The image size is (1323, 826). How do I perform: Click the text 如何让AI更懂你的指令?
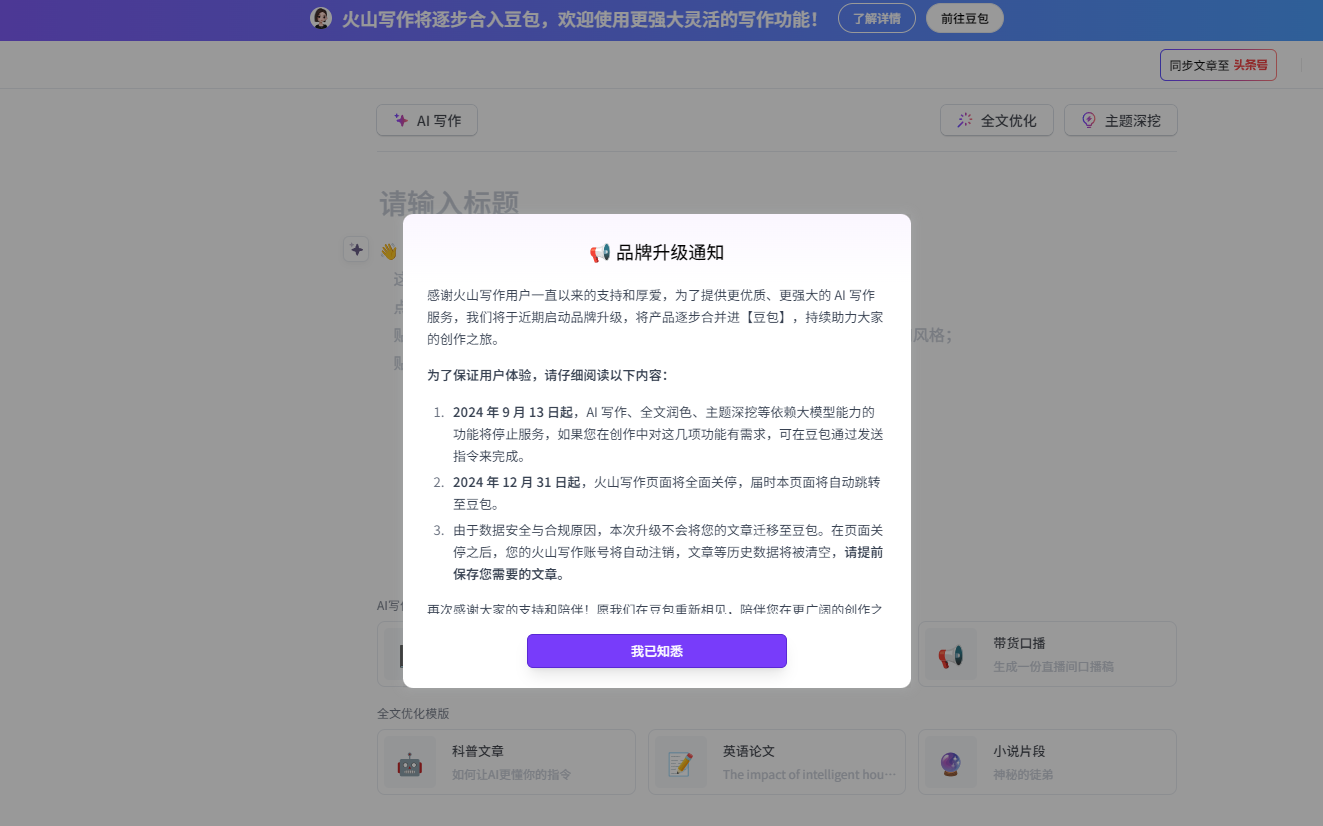pyautogui.click(x=512, y=774)
